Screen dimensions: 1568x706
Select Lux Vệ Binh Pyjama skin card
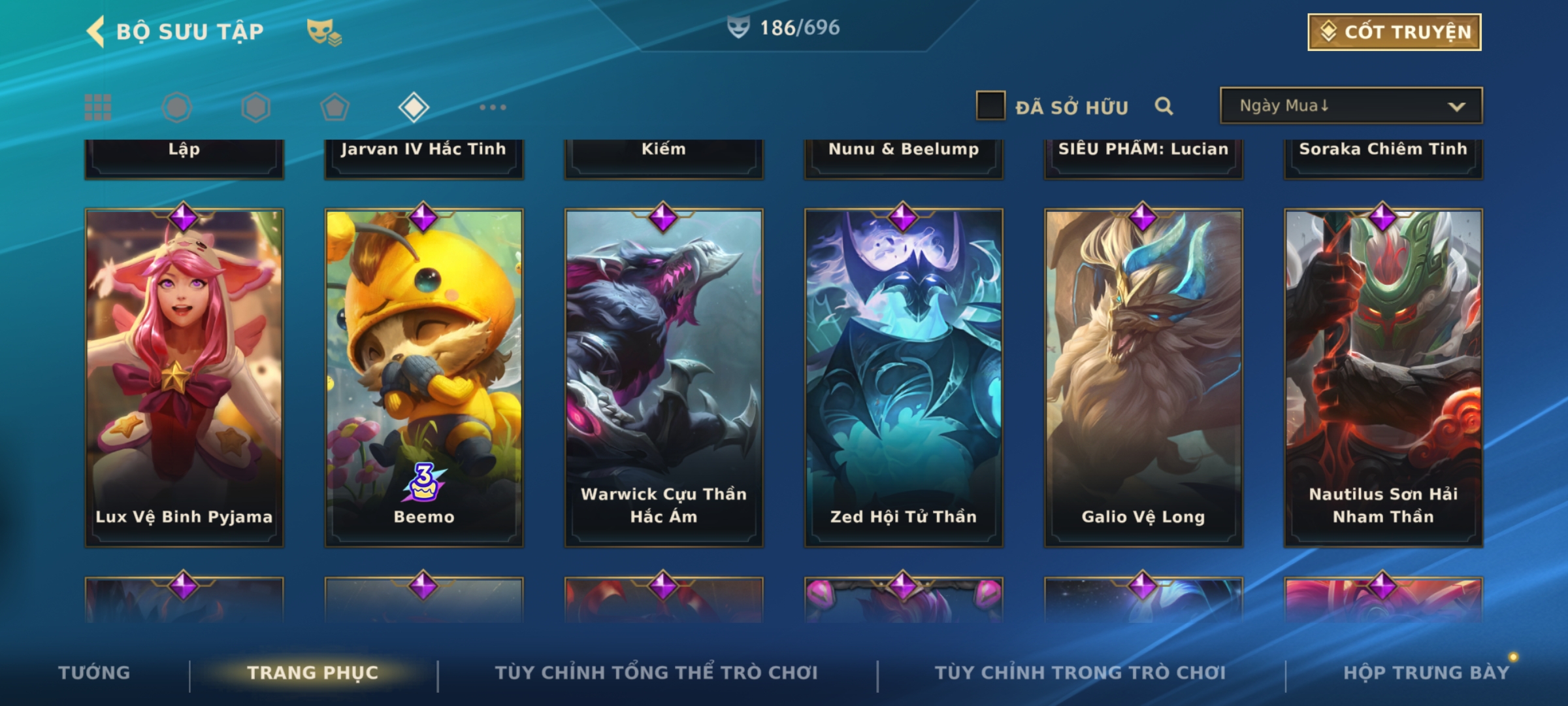tap(184, 377)
